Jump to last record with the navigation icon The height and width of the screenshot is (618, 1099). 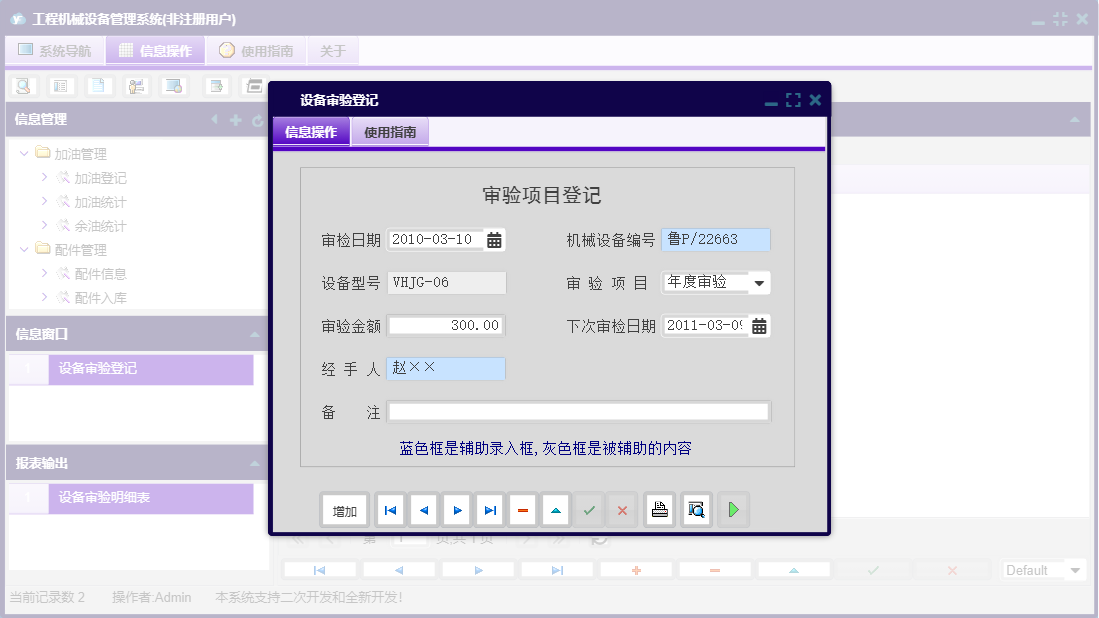tap(489, 509)
